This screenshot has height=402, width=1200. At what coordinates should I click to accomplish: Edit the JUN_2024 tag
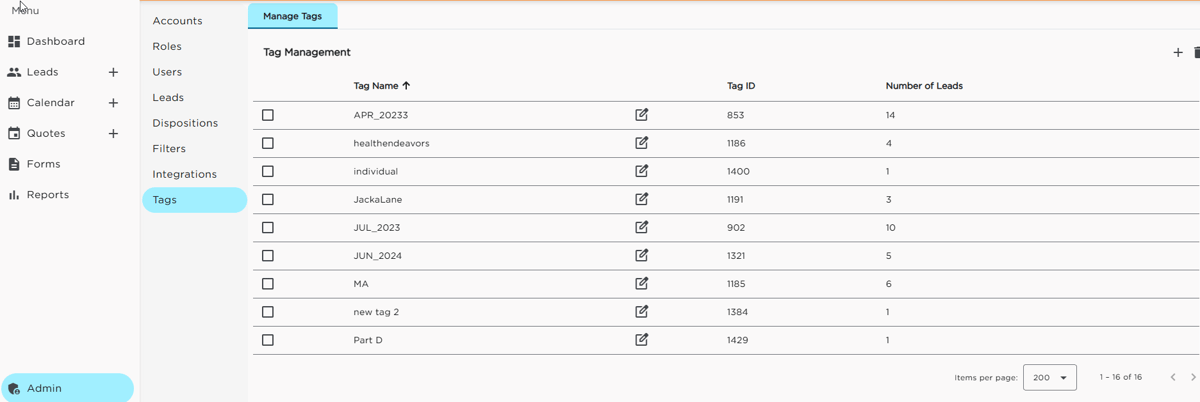[x=642, y=255]
